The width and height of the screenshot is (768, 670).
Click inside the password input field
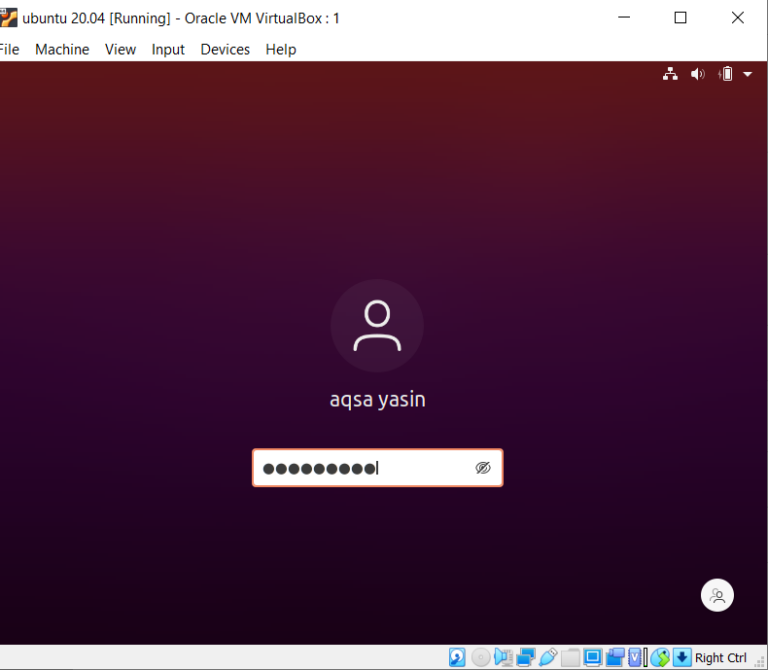coord(360,468)
